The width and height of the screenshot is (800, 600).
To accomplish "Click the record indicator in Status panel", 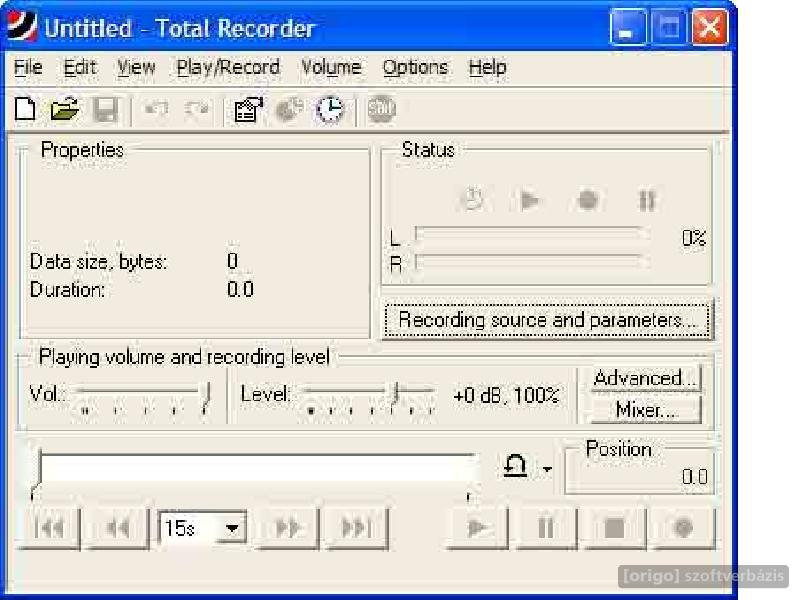I will (587, 200).
